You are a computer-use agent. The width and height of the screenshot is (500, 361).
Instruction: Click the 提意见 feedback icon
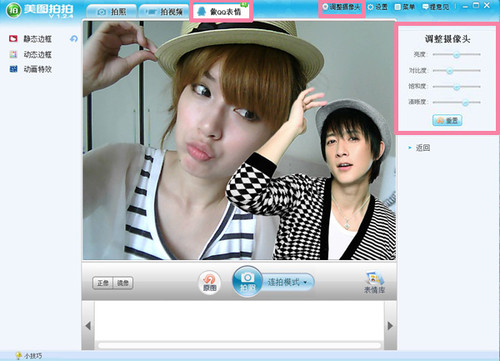click(426, 7)
